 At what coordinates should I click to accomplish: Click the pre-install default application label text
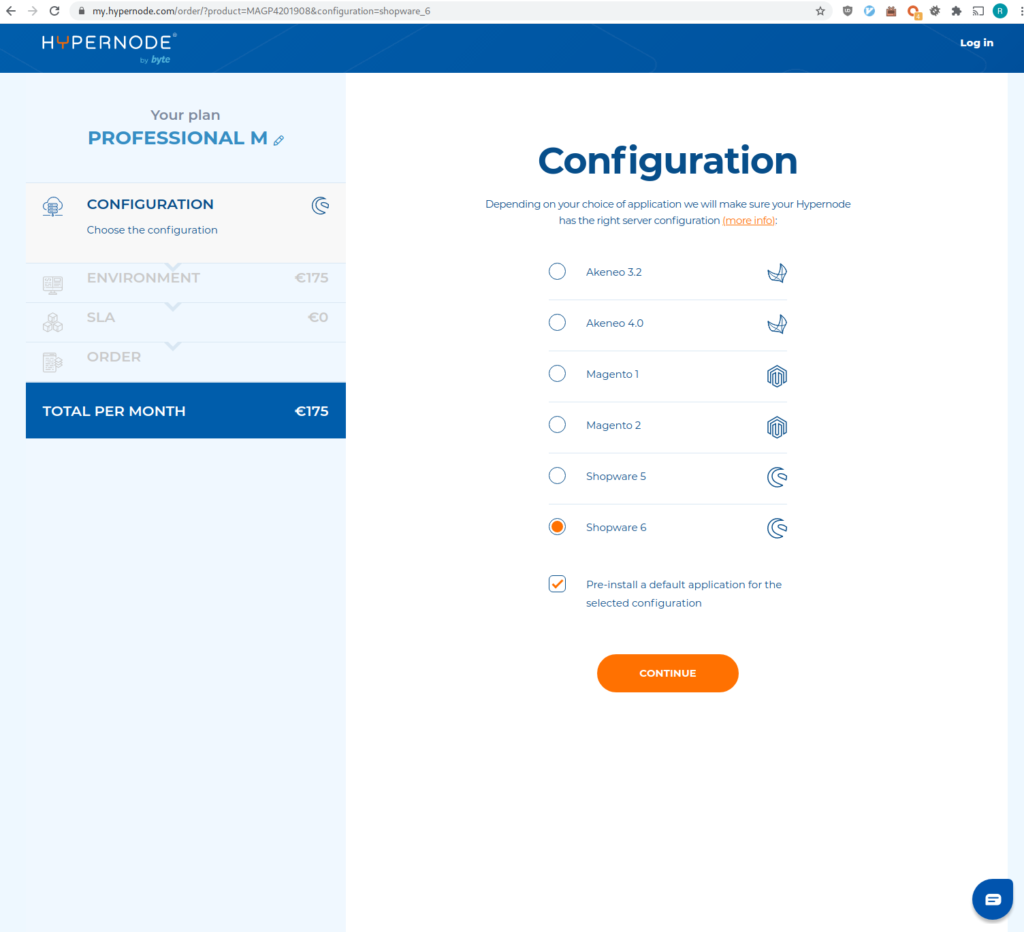click(683, 594)
